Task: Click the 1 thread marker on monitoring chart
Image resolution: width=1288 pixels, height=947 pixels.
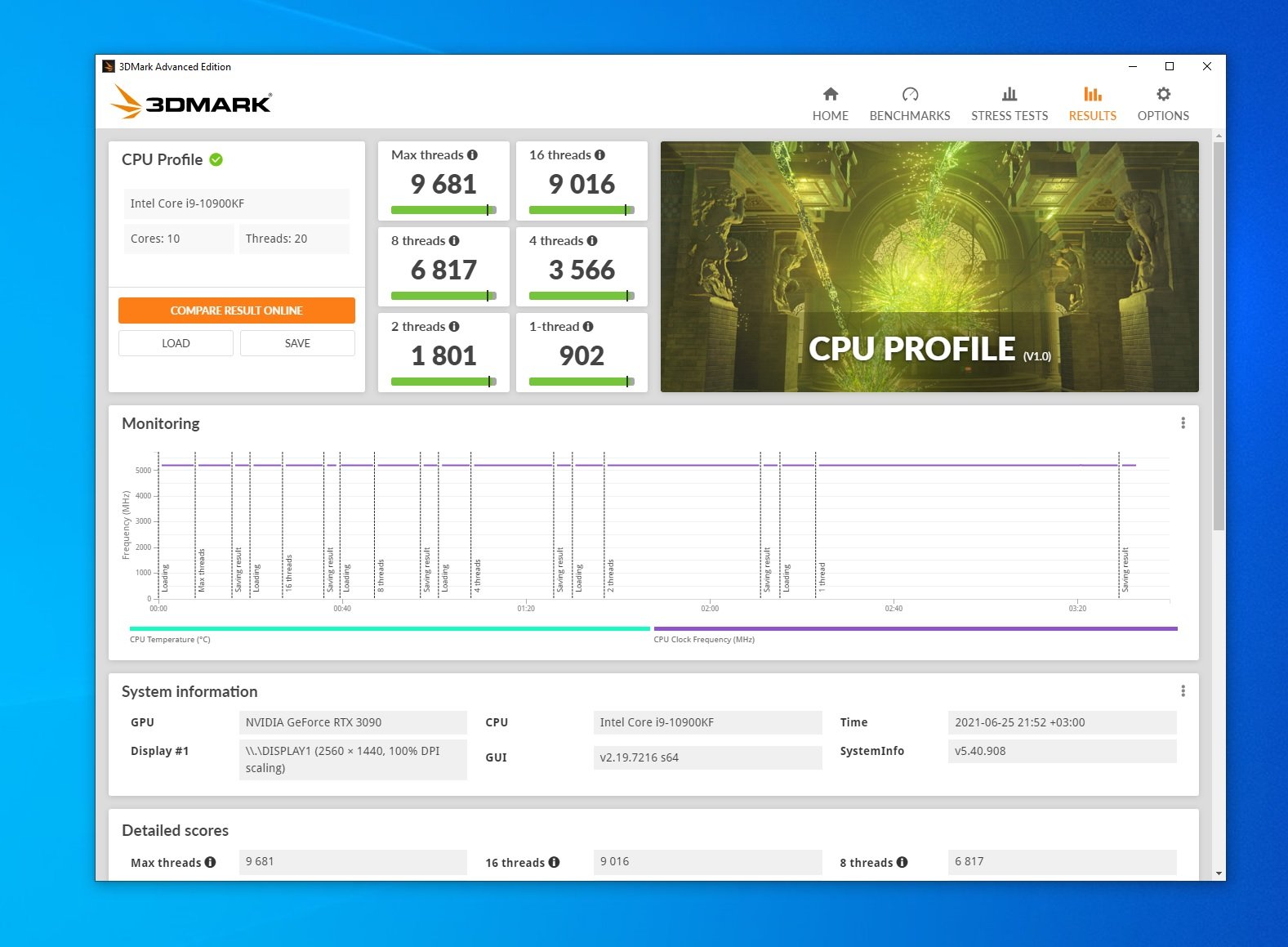Action: [822, 576]
